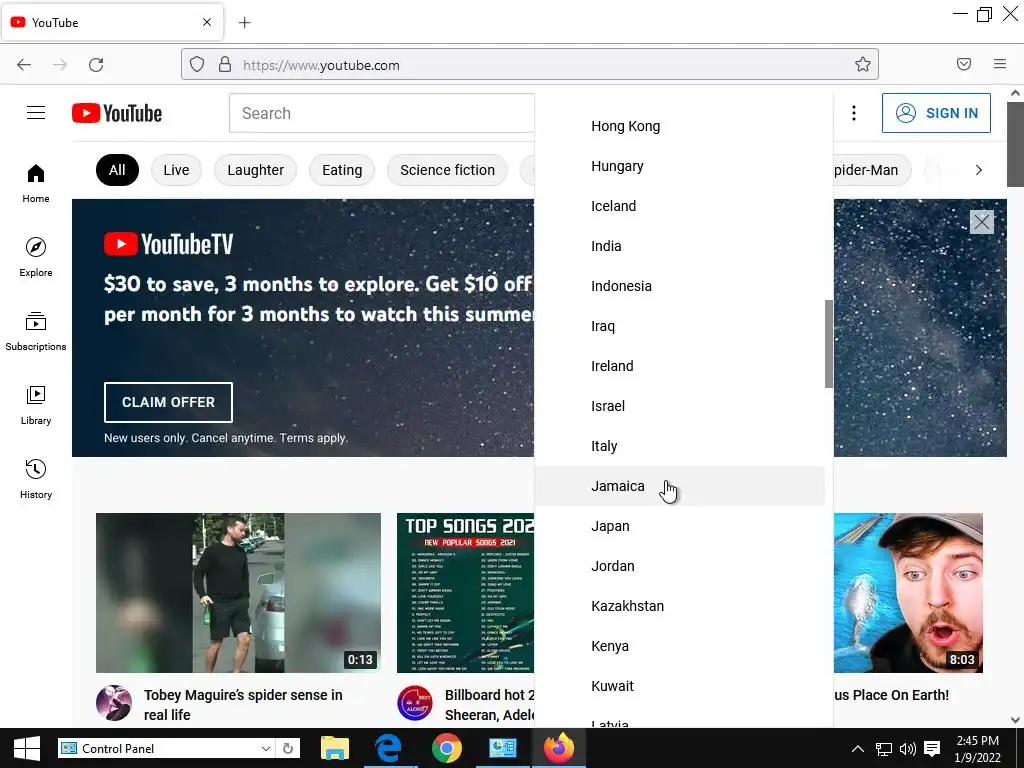Image resolution: width=1024 pixels, height=768 pixels.
Task: Select the Science fiction filter chip
Action: point(447,170)
